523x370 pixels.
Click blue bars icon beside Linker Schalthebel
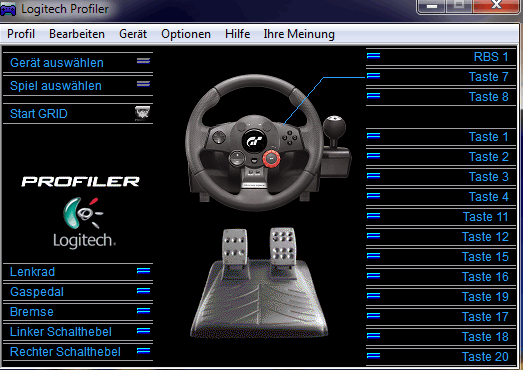click(x=143, y=331)
